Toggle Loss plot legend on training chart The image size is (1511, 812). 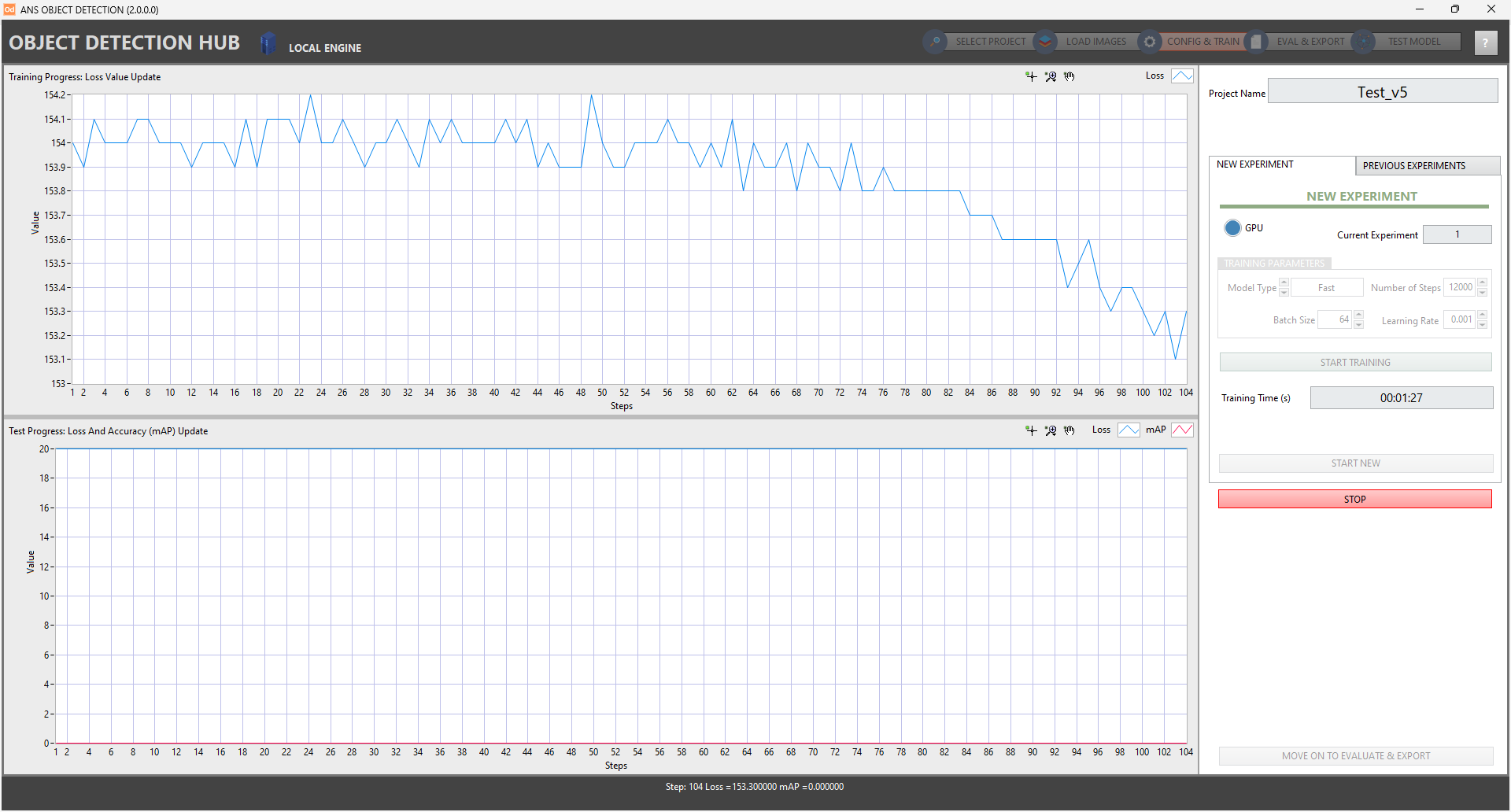[1182, 76]
